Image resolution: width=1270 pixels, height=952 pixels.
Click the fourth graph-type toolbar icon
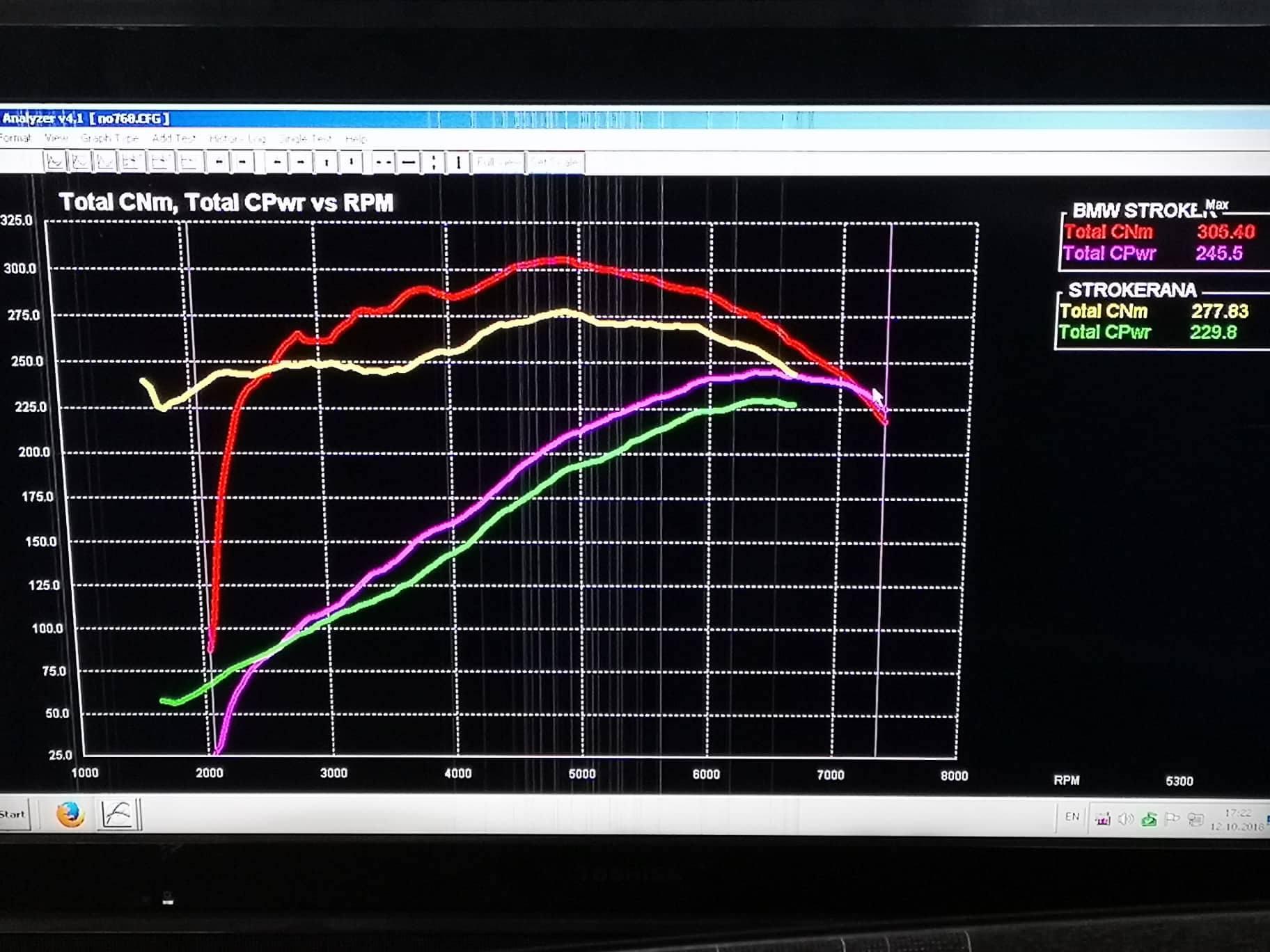pyautogui.click(x=131, y=162)
